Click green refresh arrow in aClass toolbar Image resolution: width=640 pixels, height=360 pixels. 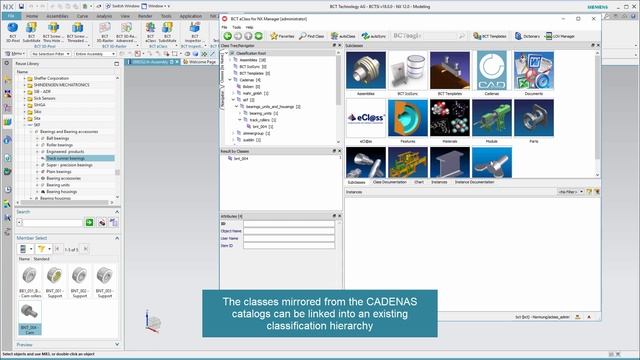[258, 36]
